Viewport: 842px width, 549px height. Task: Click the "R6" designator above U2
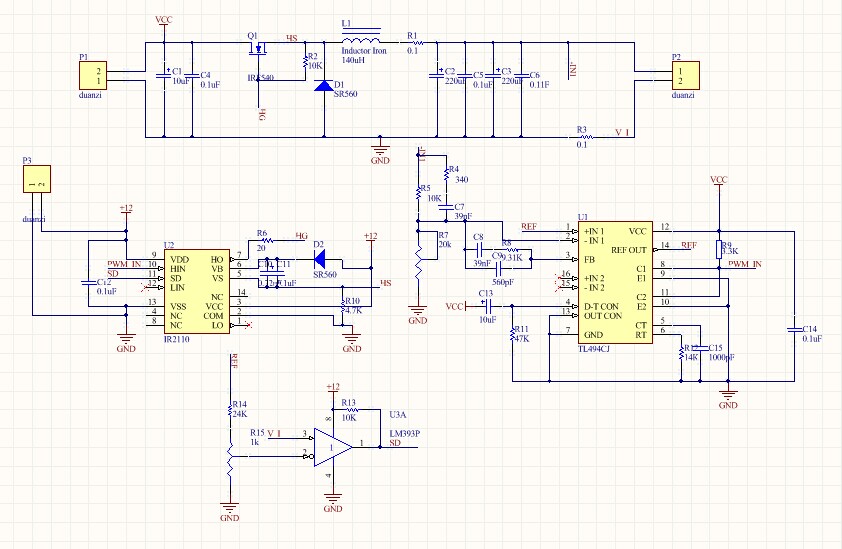coord(262,234)
